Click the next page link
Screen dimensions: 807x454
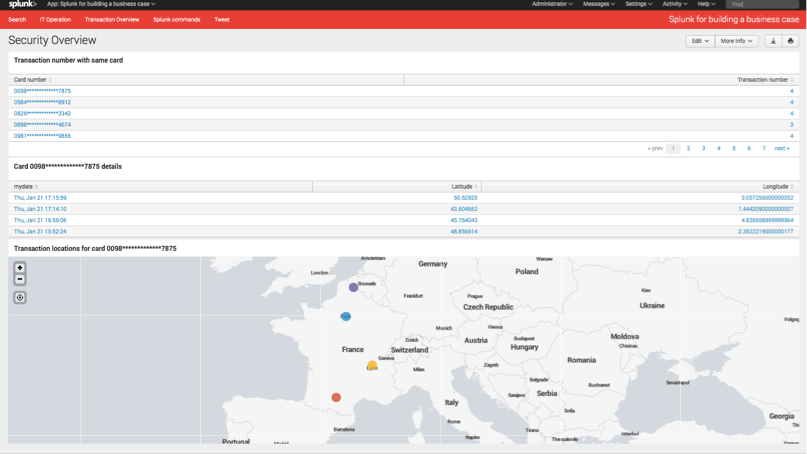782,148
